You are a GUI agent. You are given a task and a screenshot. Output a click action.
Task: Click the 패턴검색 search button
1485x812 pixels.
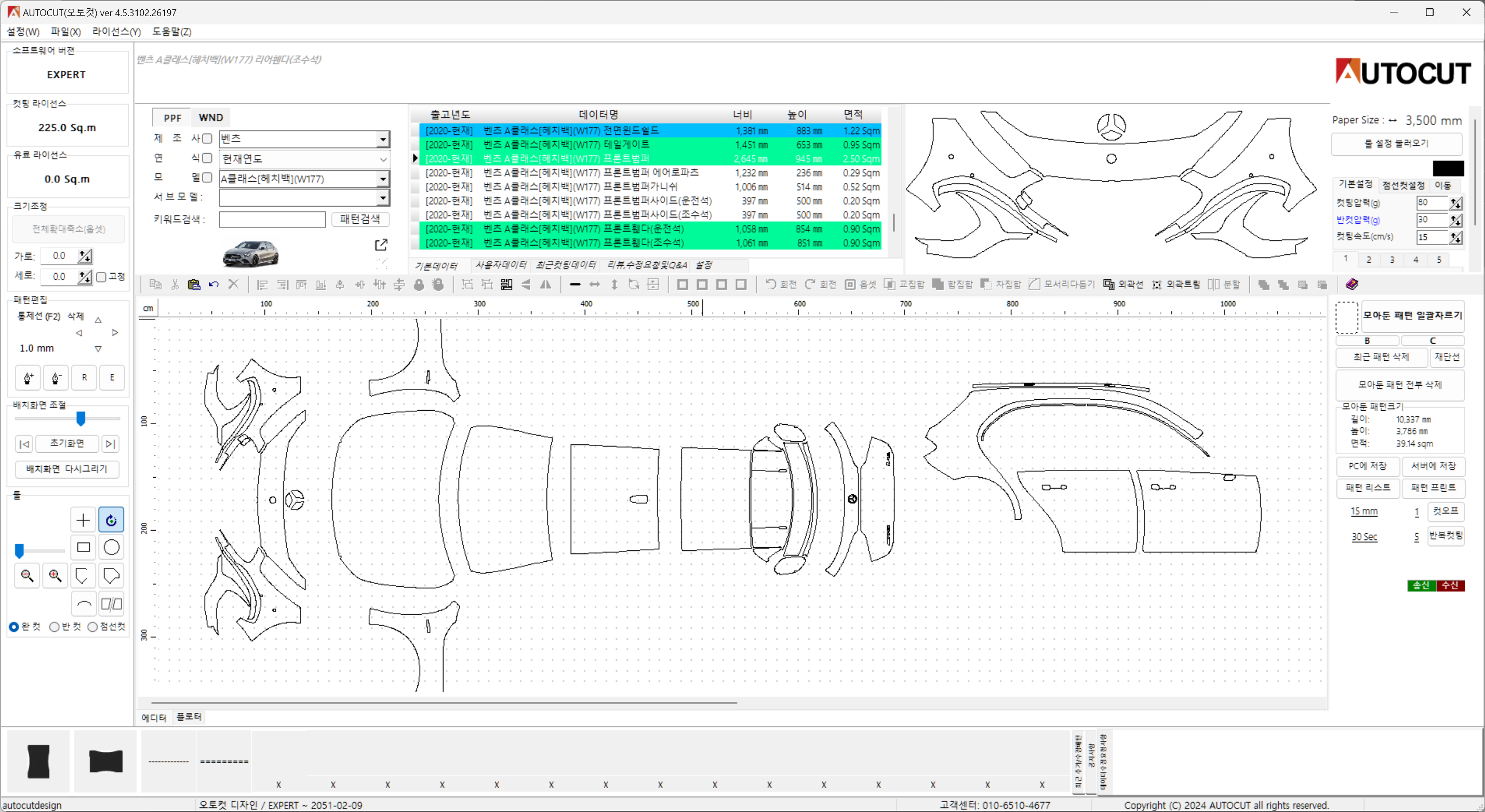[360, 219]
